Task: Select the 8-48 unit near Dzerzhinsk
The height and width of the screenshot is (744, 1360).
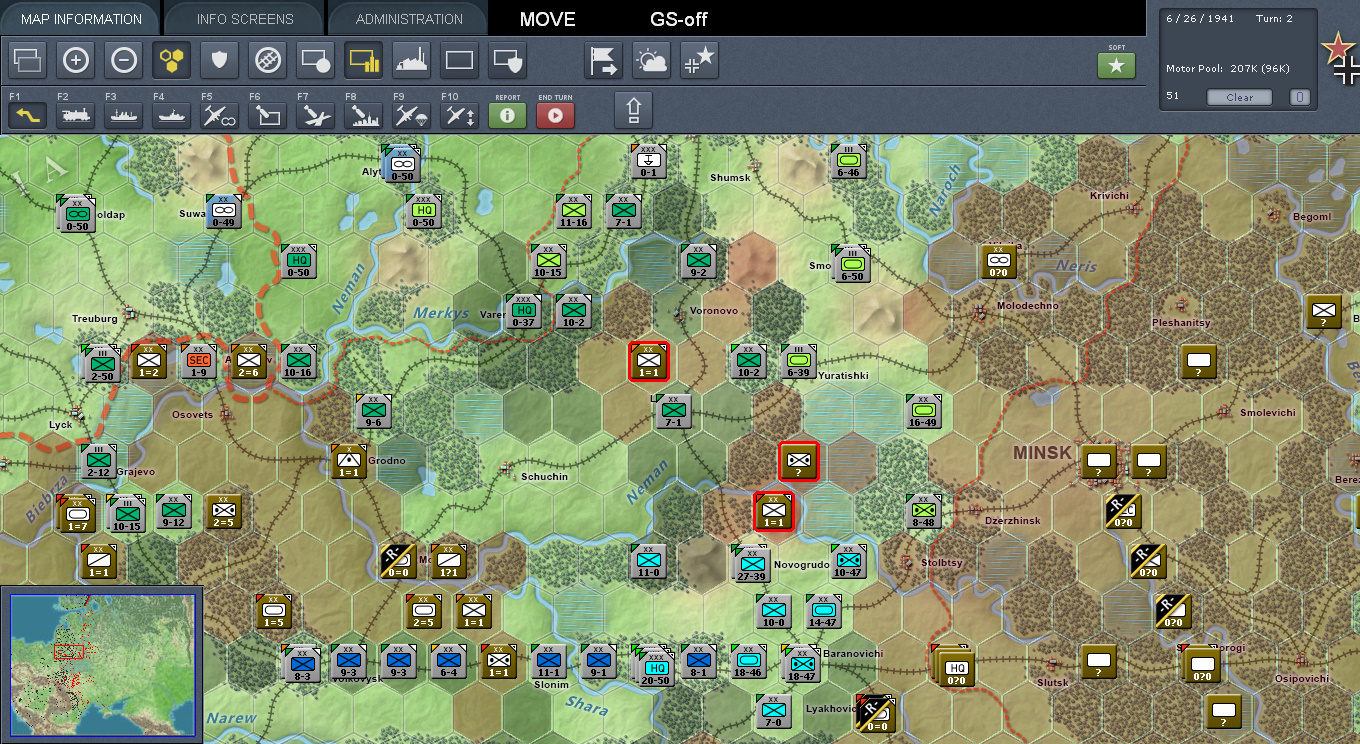Action: click(923, 512)
